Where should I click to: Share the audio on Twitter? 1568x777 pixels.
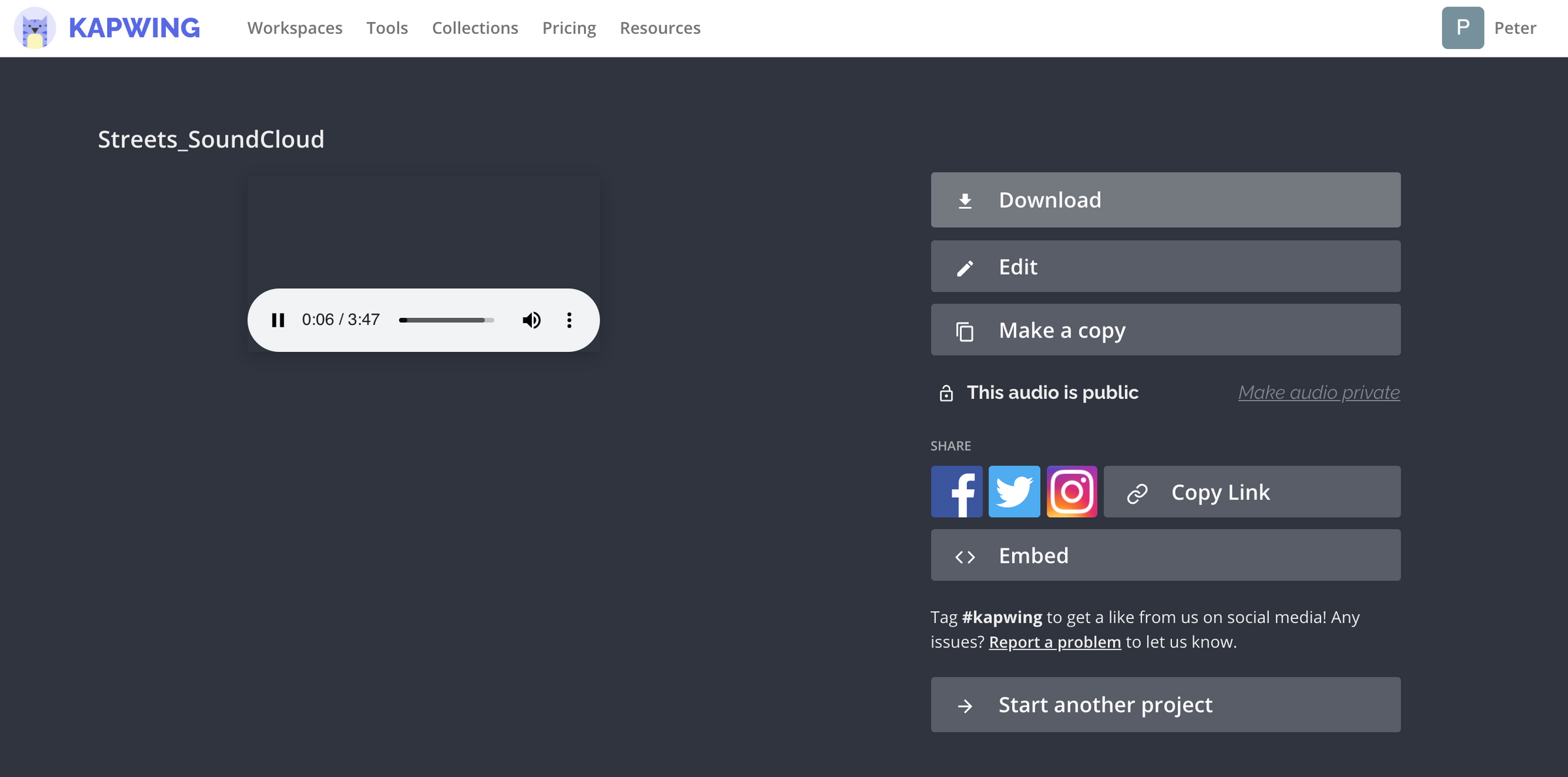click(x=1013, y=492)
